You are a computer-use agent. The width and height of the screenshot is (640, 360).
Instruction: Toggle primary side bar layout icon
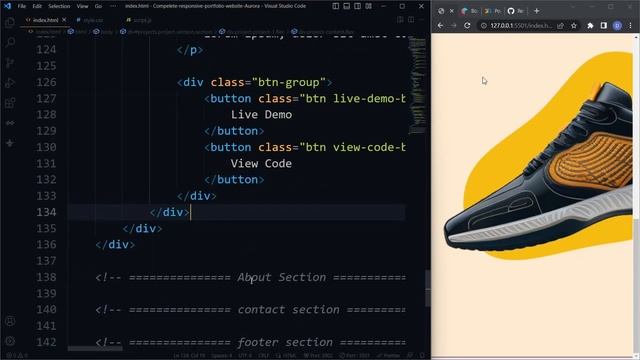(336, 6)
